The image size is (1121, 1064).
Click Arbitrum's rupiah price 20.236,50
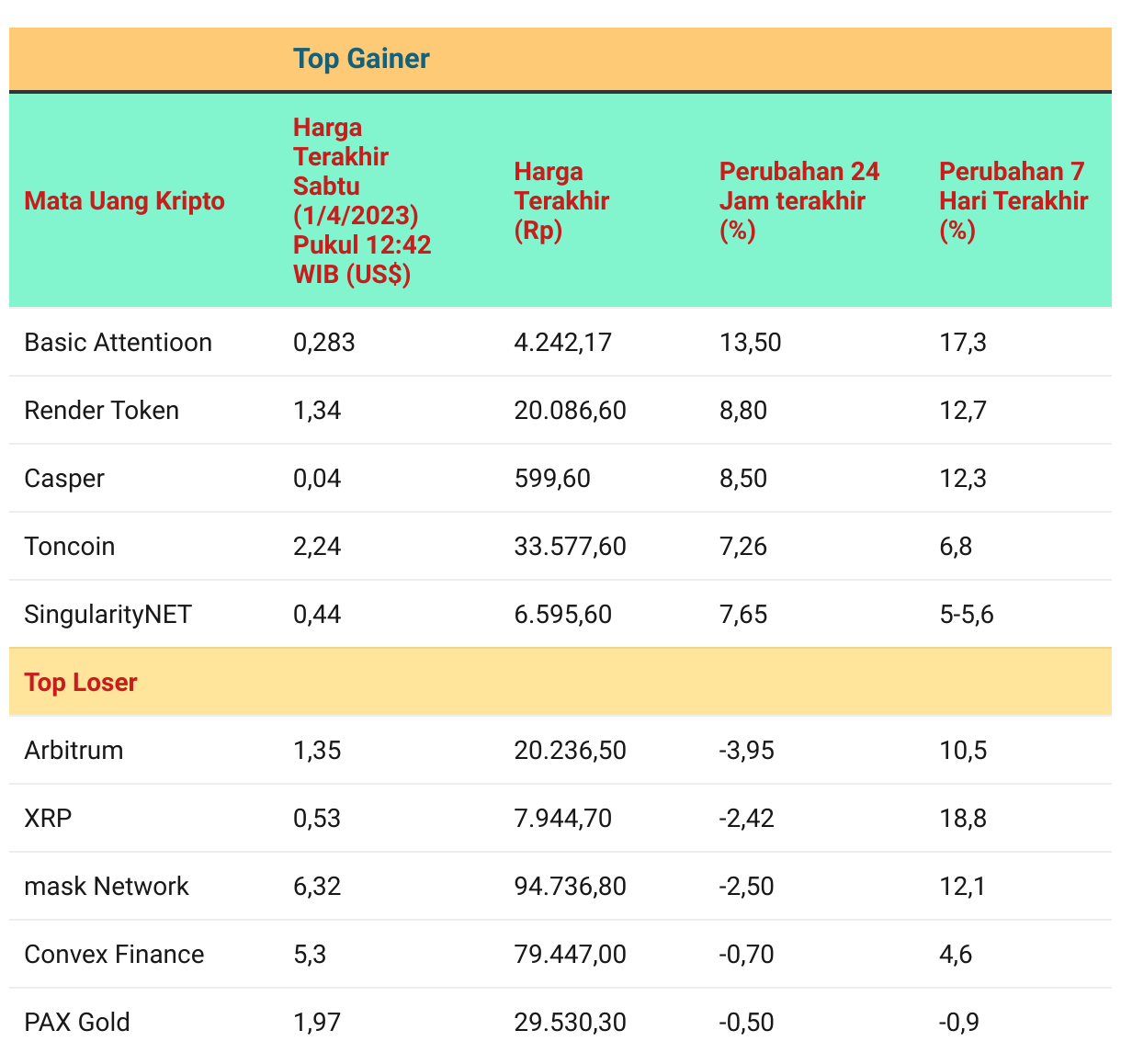pos(570,751)
